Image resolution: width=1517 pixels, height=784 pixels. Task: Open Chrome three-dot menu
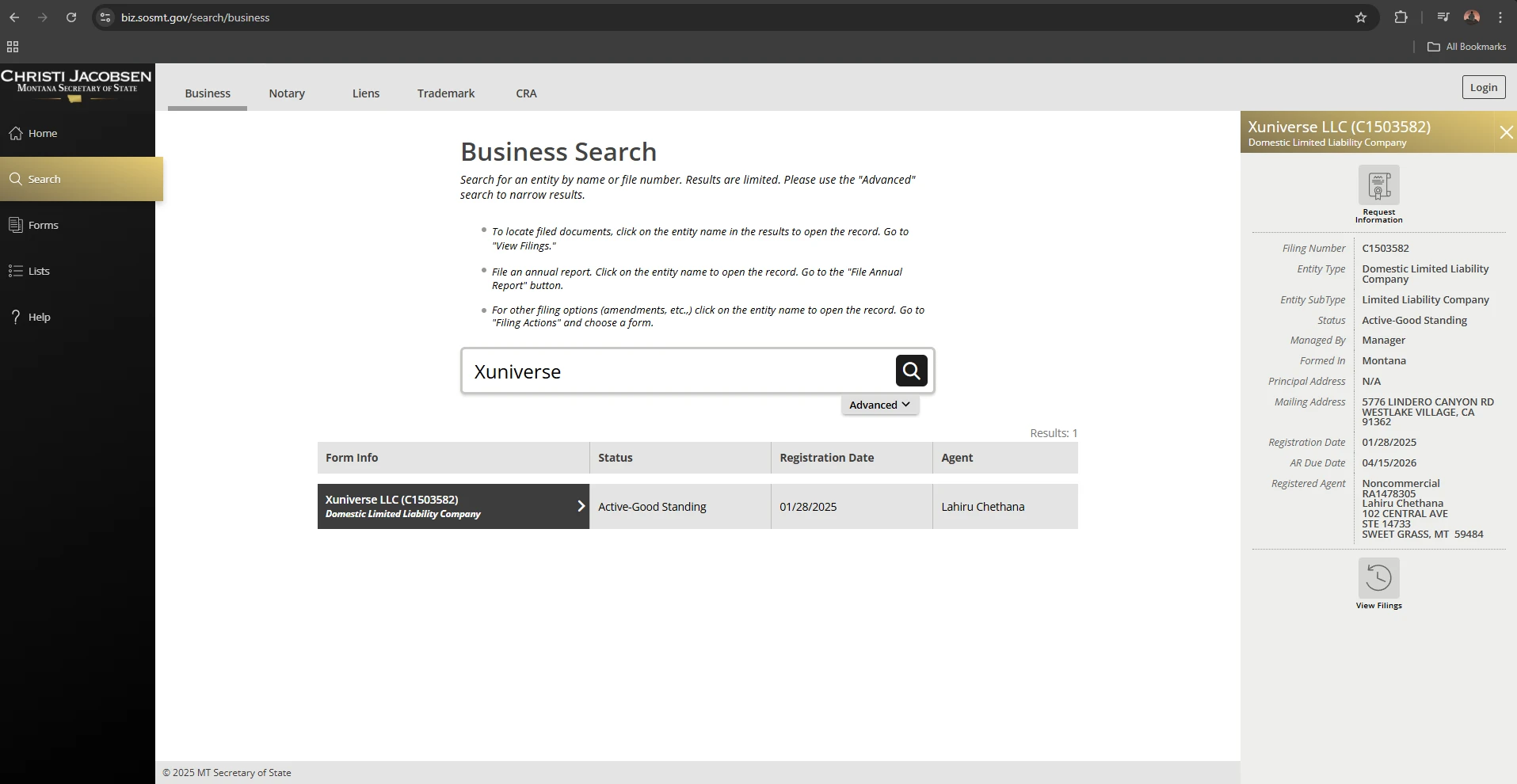point(1500,17)
